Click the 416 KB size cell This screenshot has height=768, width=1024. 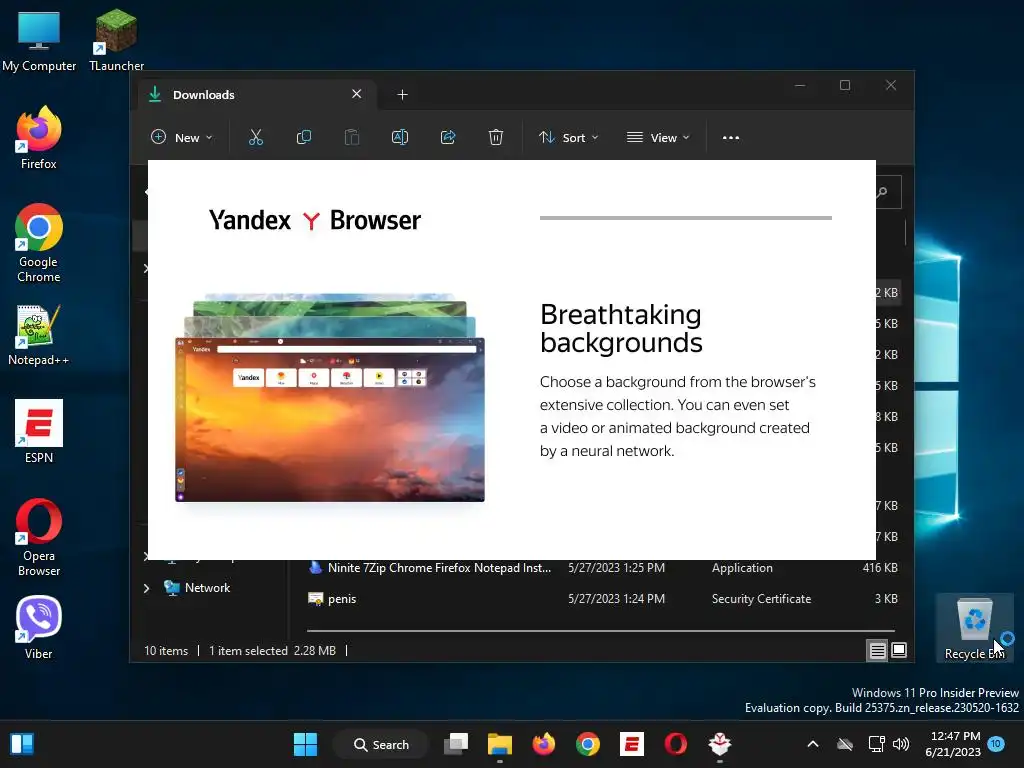(x=880, y=568)
